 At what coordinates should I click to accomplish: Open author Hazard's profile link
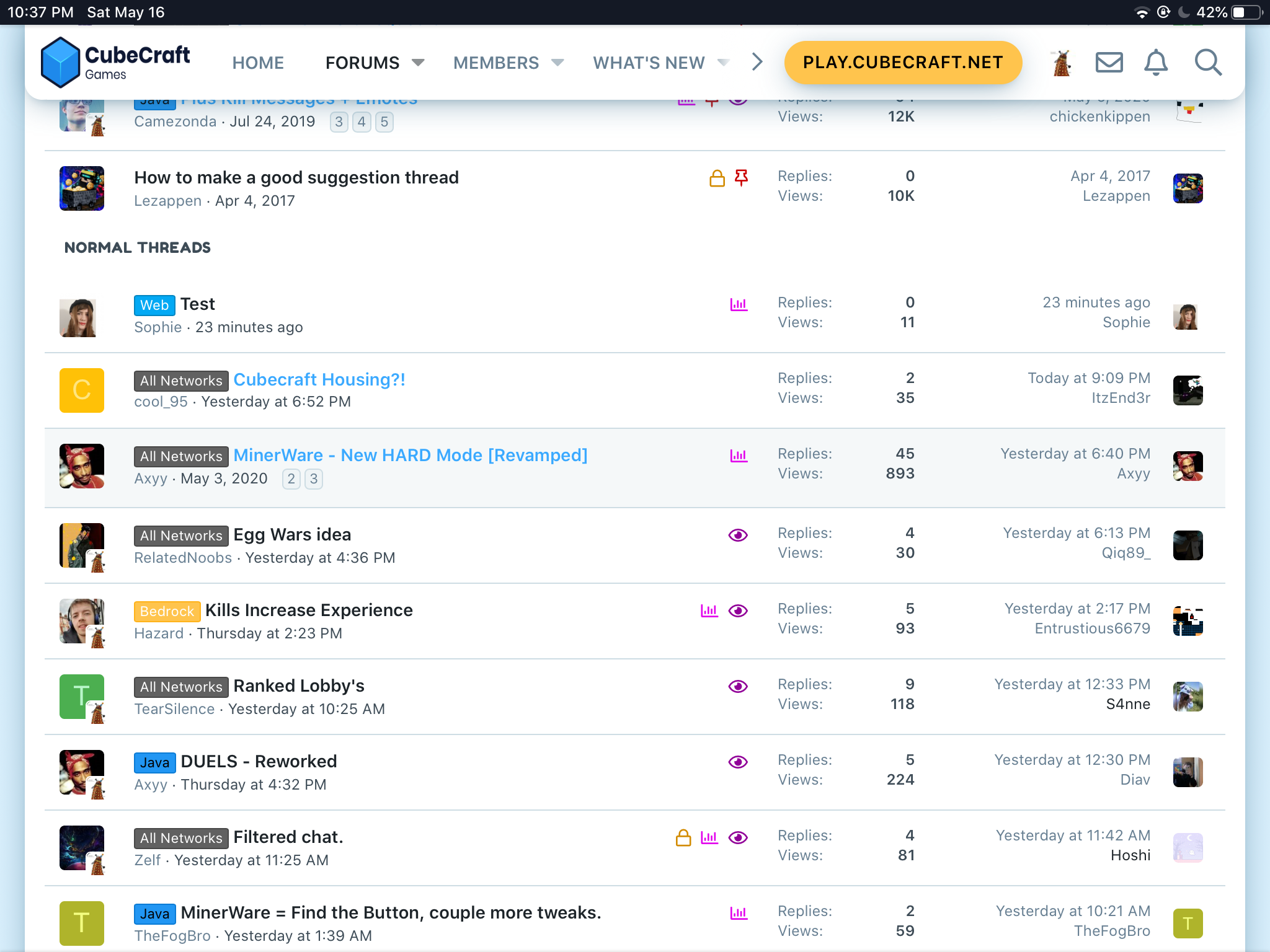point(159,633)
